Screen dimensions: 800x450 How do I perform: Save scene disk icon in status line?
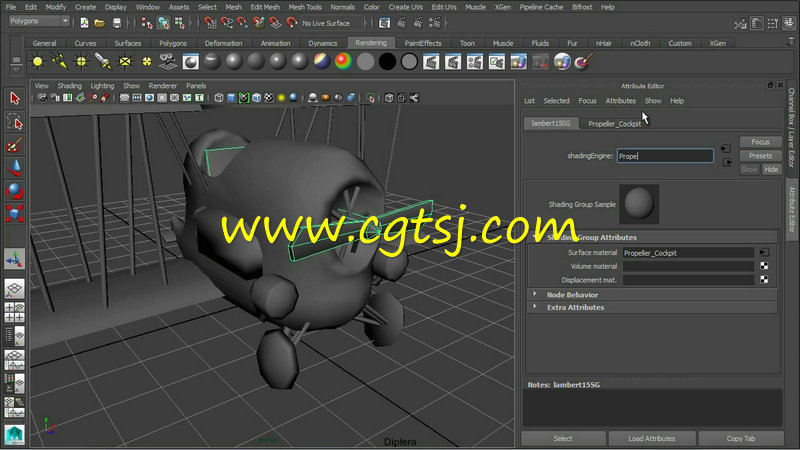[x=117, y=23]
